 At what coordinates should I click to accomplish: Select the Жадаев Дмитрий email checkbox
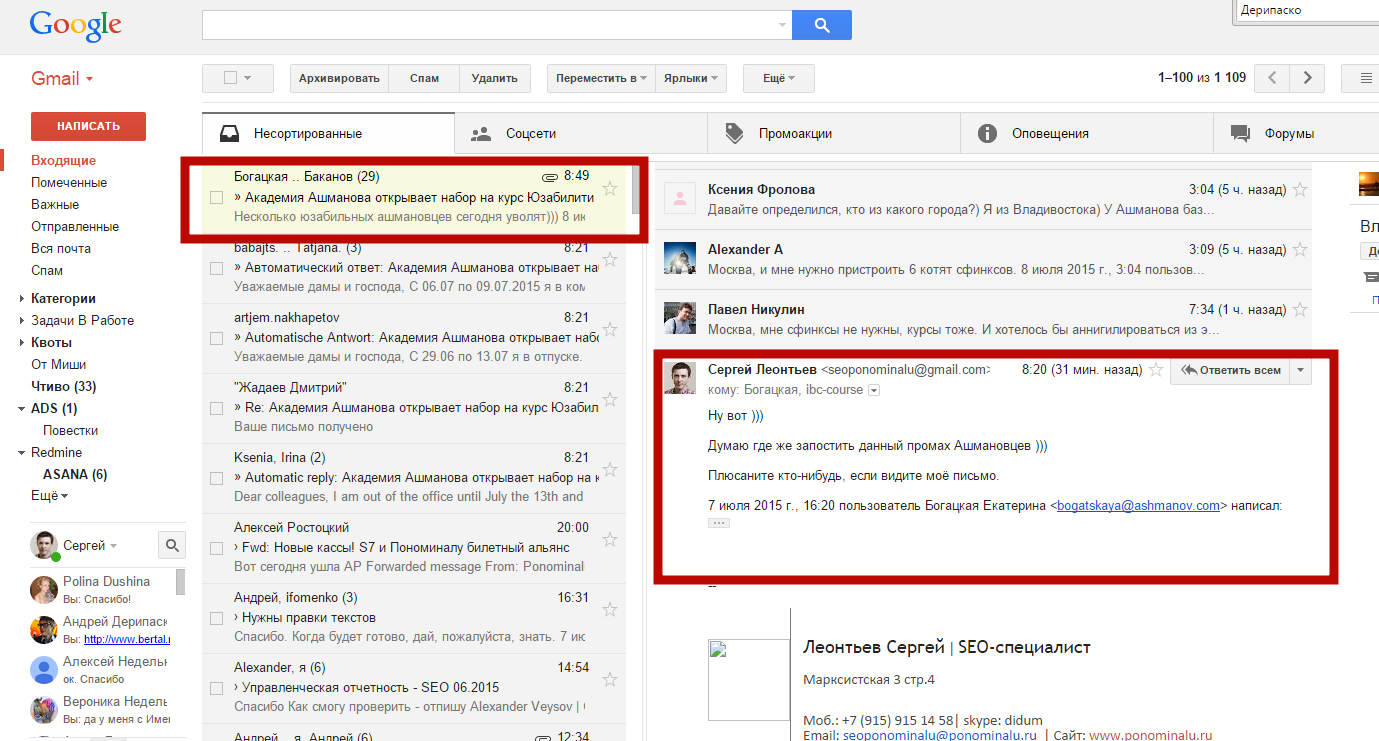pos(216,408)
